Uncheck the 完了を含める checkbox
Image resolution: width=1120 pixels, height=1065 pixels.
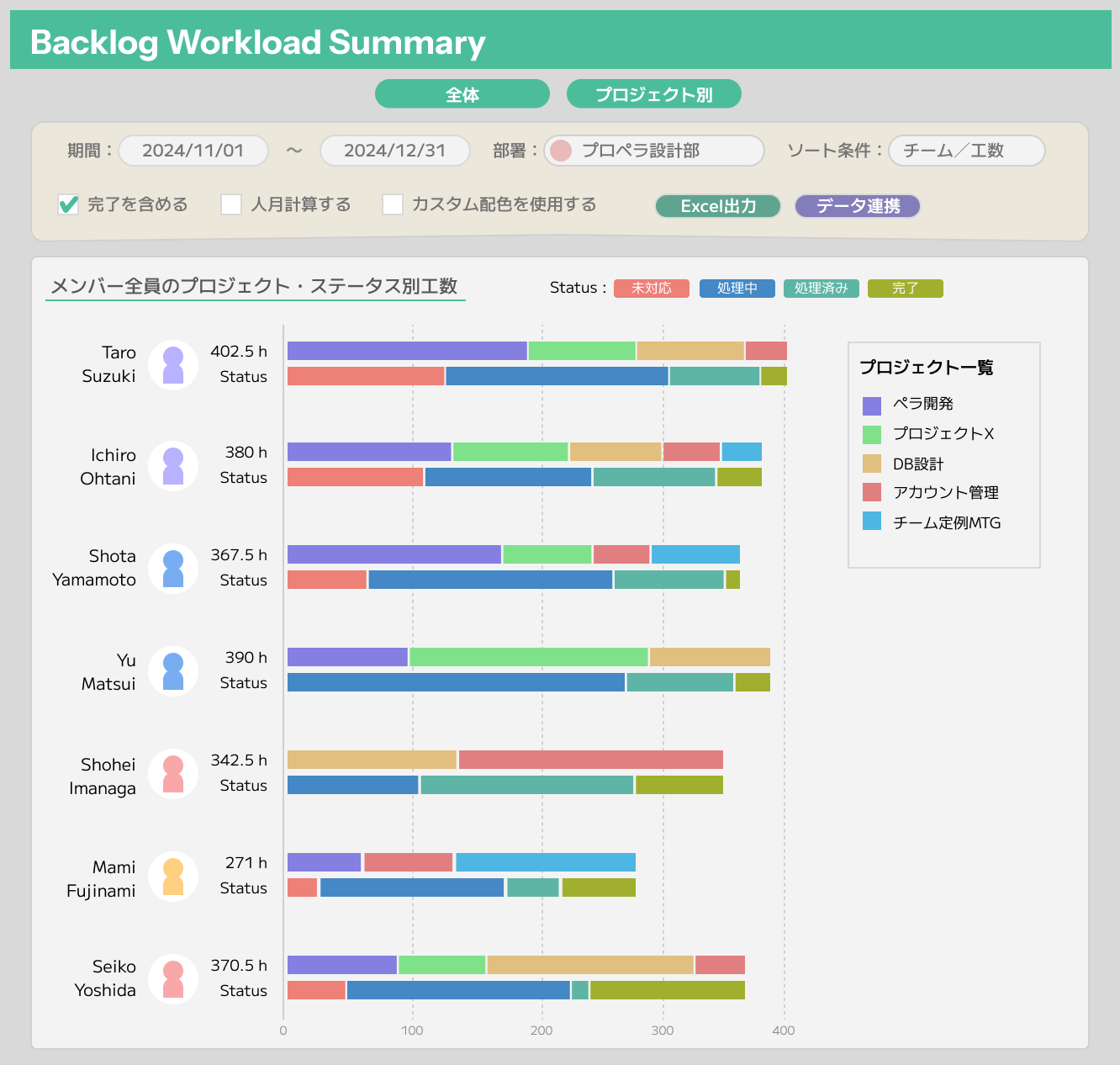pyautogui.click(x=68, y=204)
